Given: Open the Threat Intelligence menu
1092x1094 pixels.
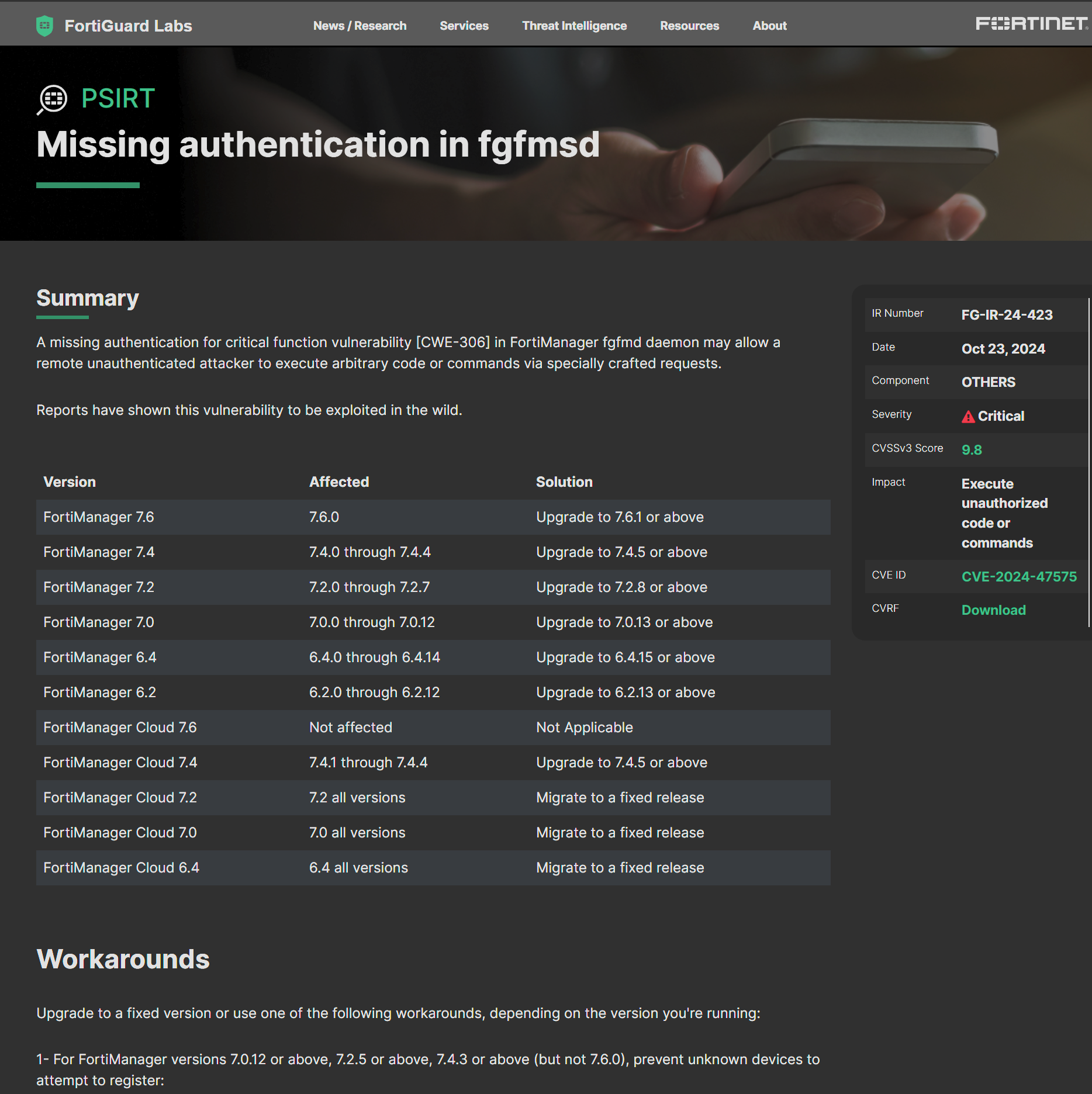Looking at the screenshot, I should coord(574,26).
